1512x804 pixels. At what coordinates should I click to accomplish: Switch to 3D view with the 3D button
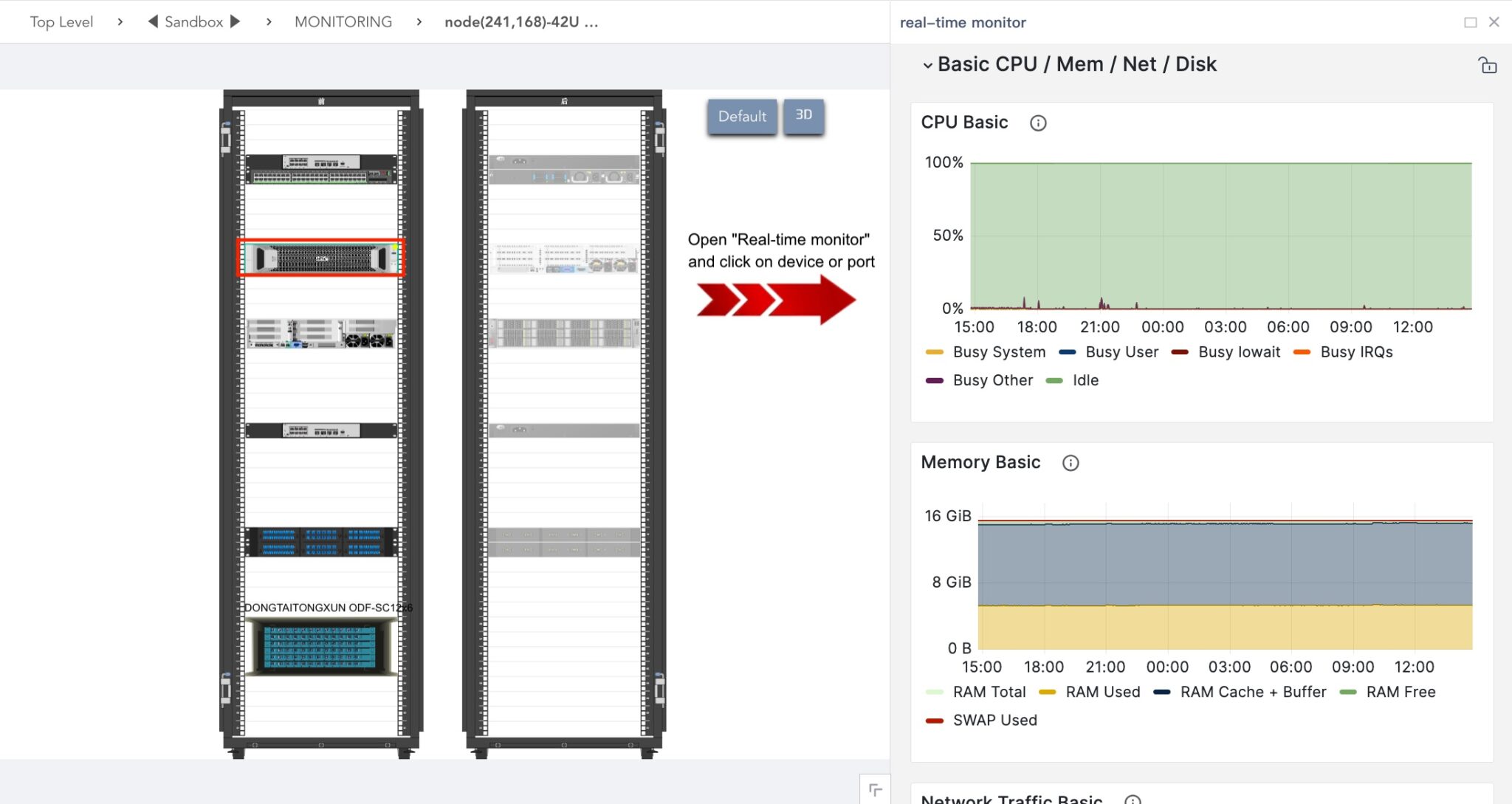(x=805, y=114)
